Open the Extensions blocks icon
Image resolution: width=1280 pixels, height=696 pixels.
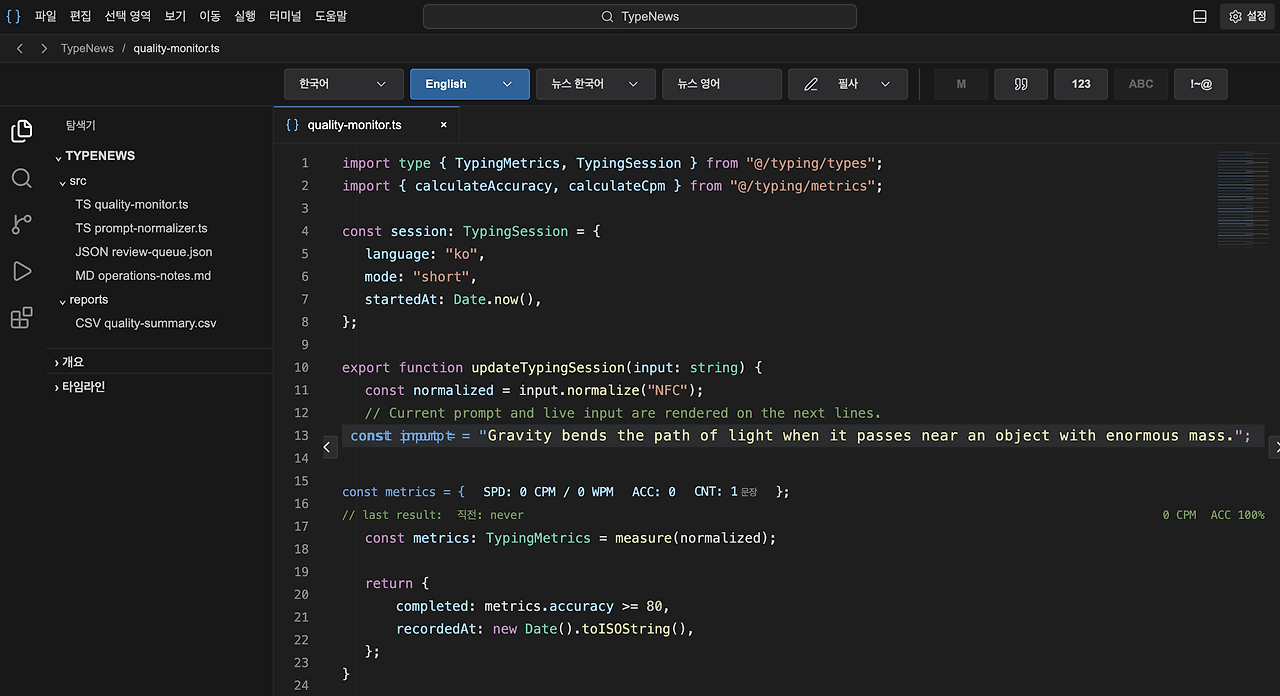tap(21, 318)
